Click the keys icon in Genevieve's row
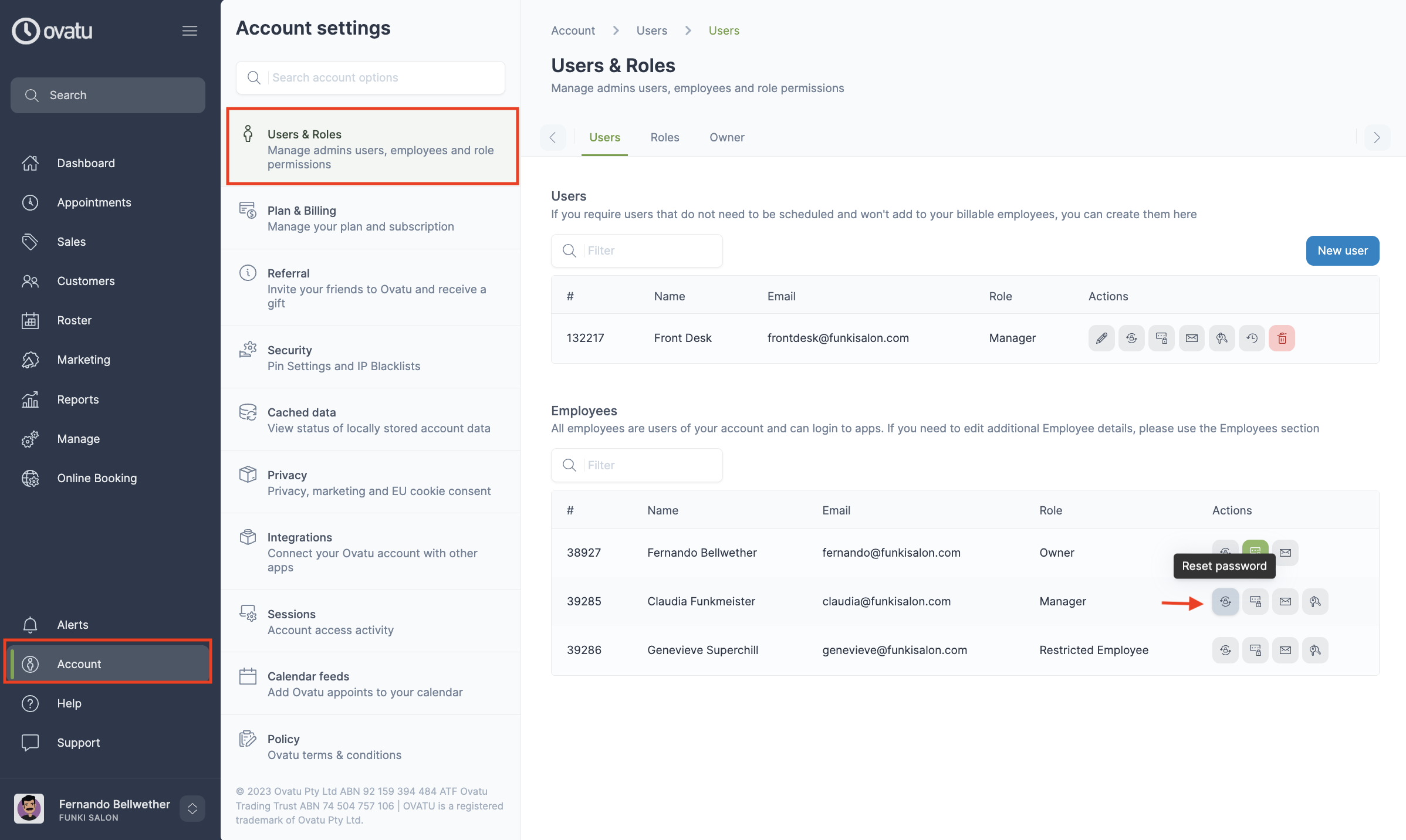The width and height of the screenshot is (1406, 840). pyautogui.click(x=1315, y=650)
